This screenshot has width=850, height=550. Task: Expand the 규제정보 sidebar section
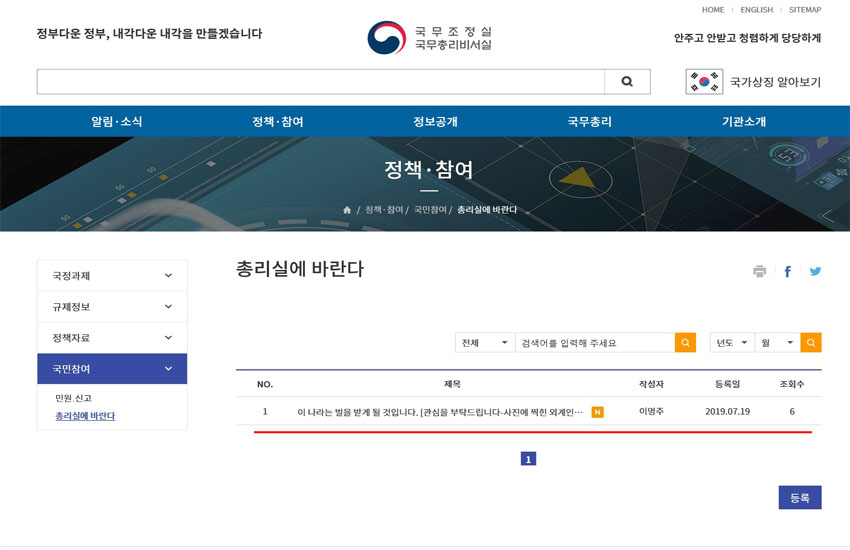(112, 307)
